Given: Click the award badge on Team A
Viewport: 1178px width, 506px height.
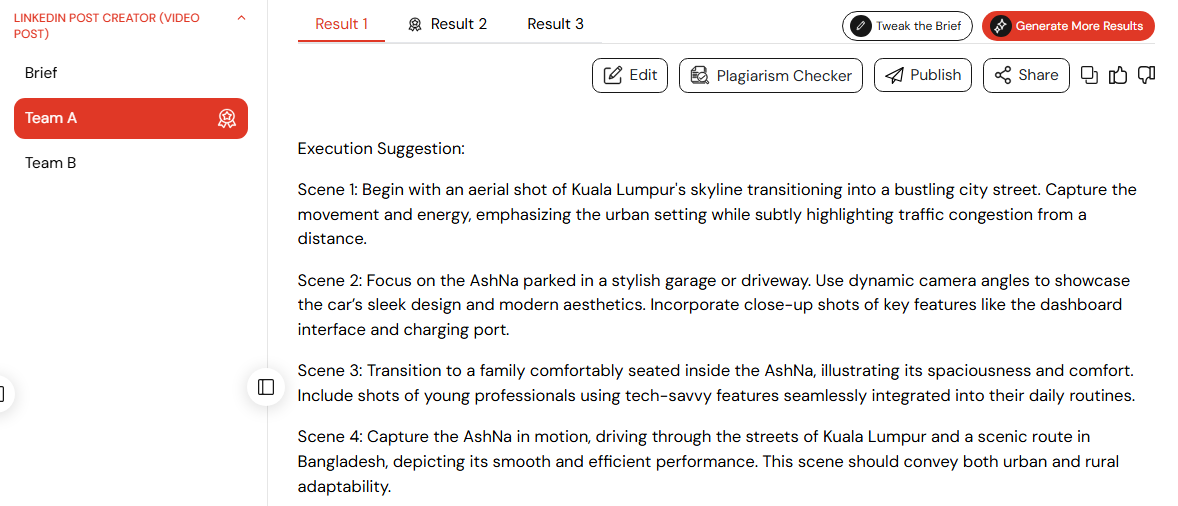Looking at the screenshot, I should pos(227,118).
